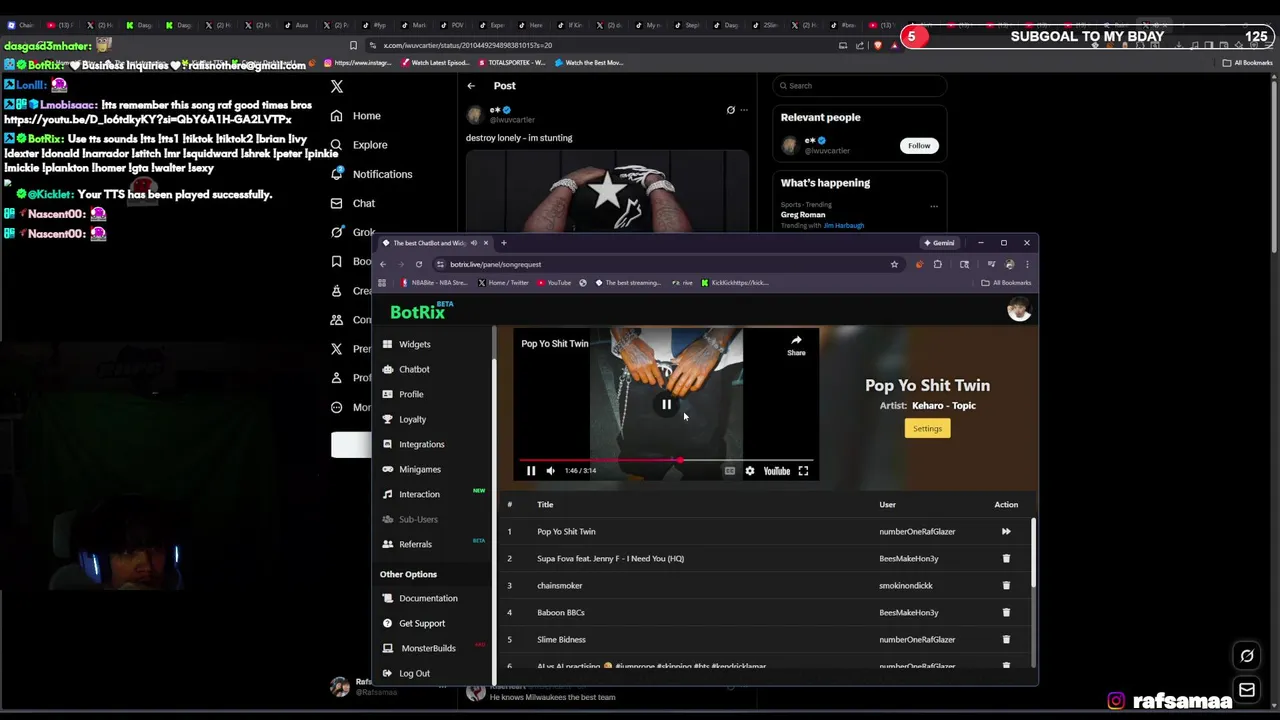Open Loyalty in BotRix sidebar

coord(412,419)
